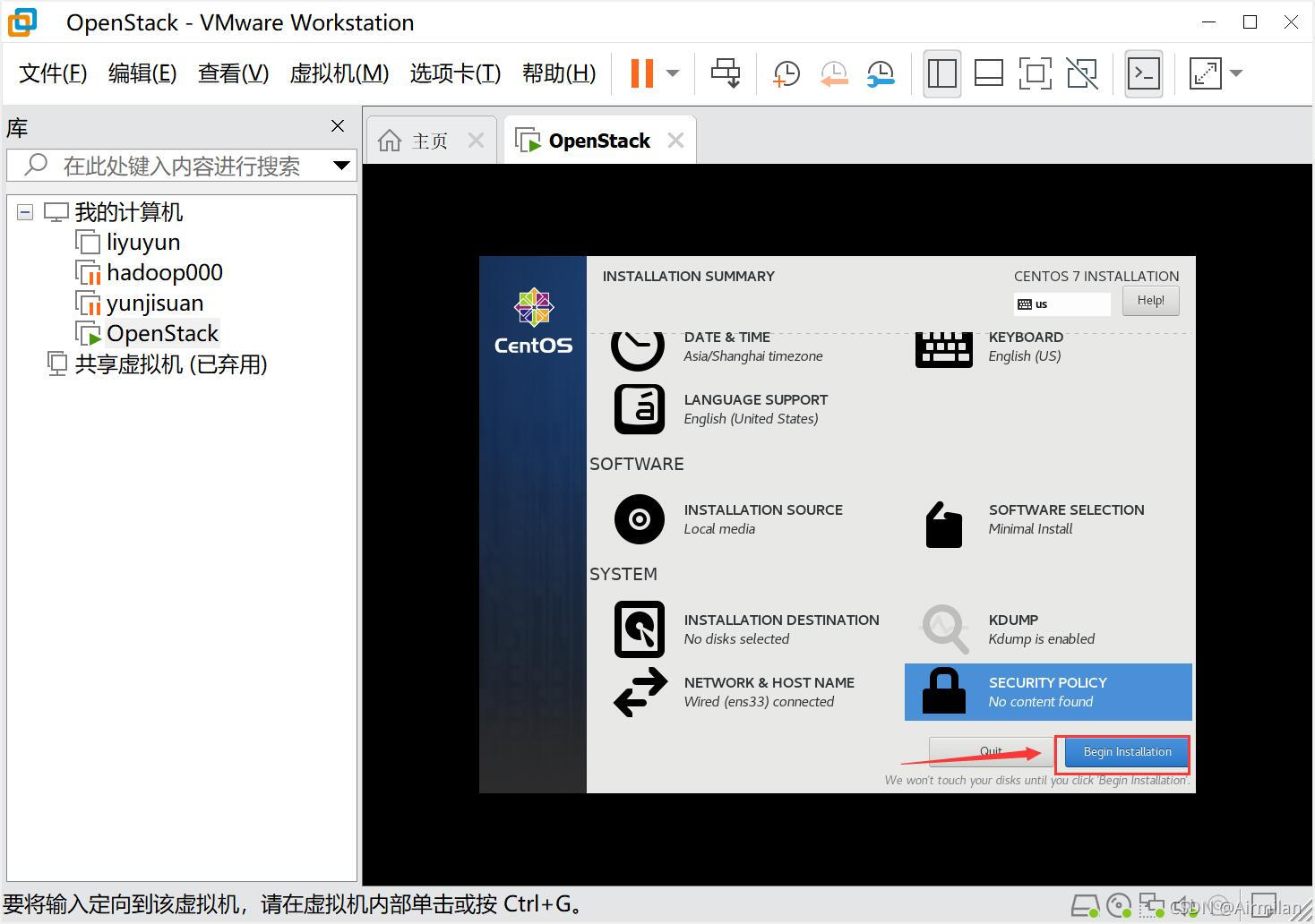Select 共享虚拟机 (已弃用) tree item
1315x924 pixels.
point(171,364)
